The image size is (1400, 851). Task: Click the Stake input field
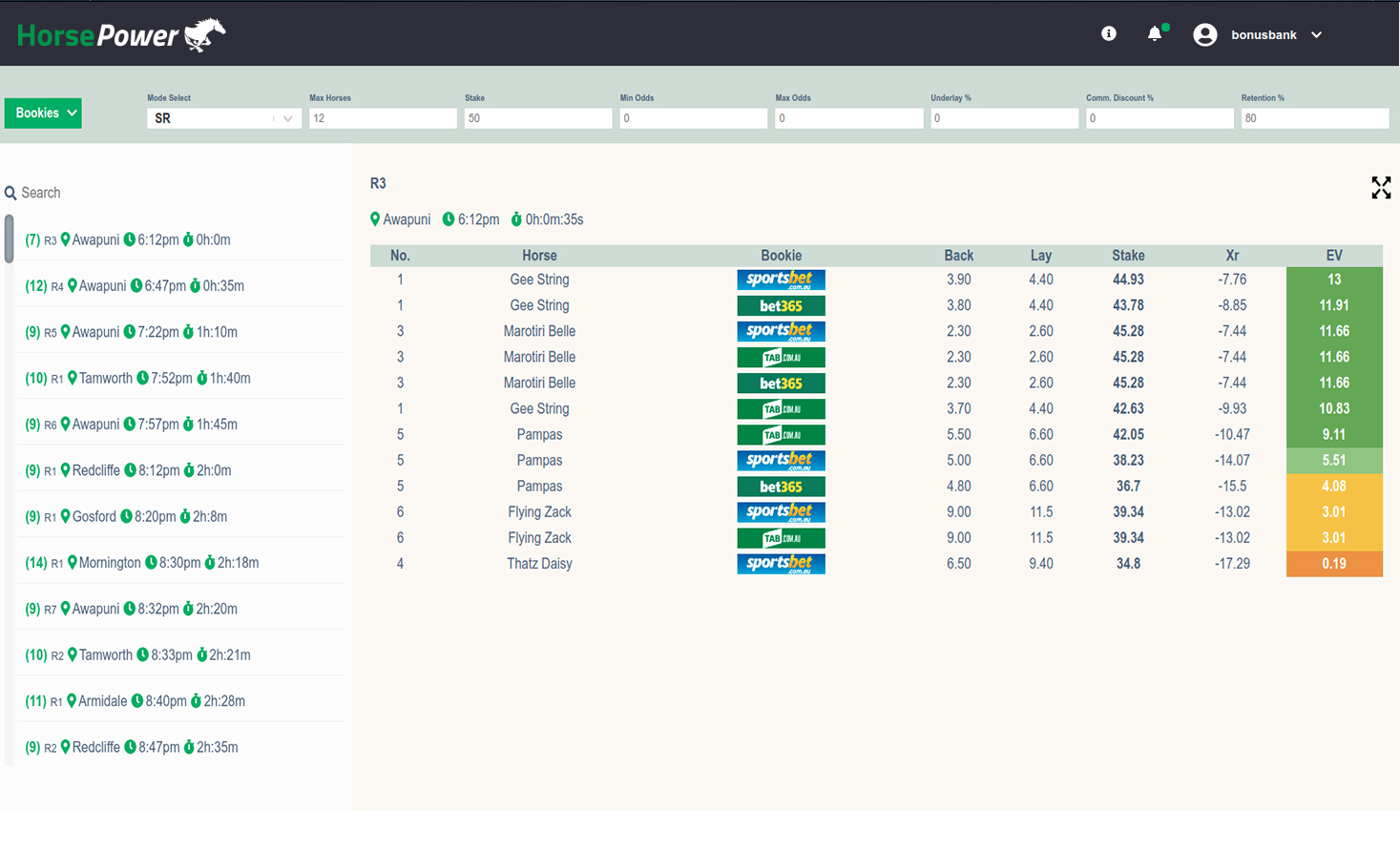[538, 118]
